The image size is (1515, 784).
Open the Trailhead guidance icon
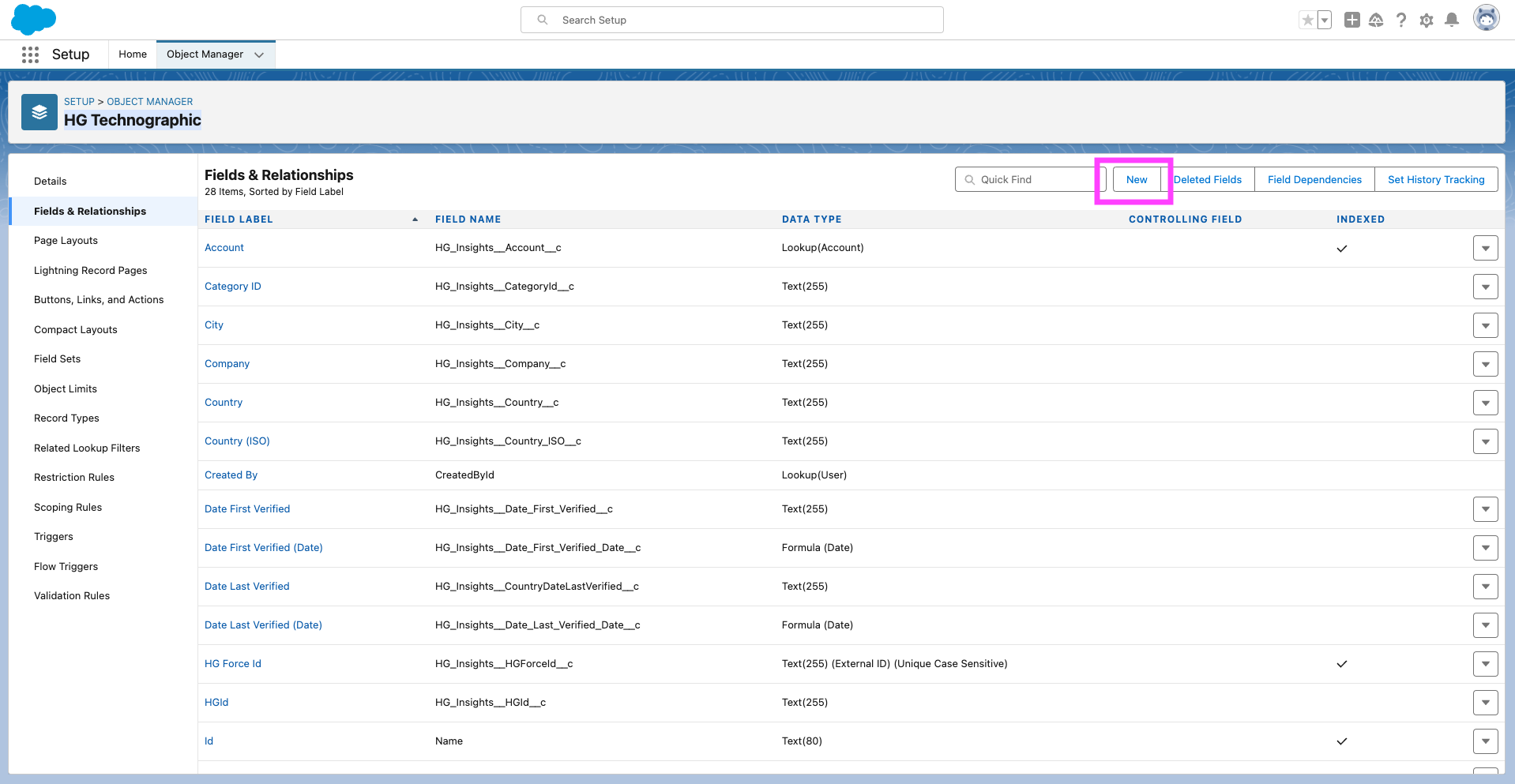[x=1376, y=21]
